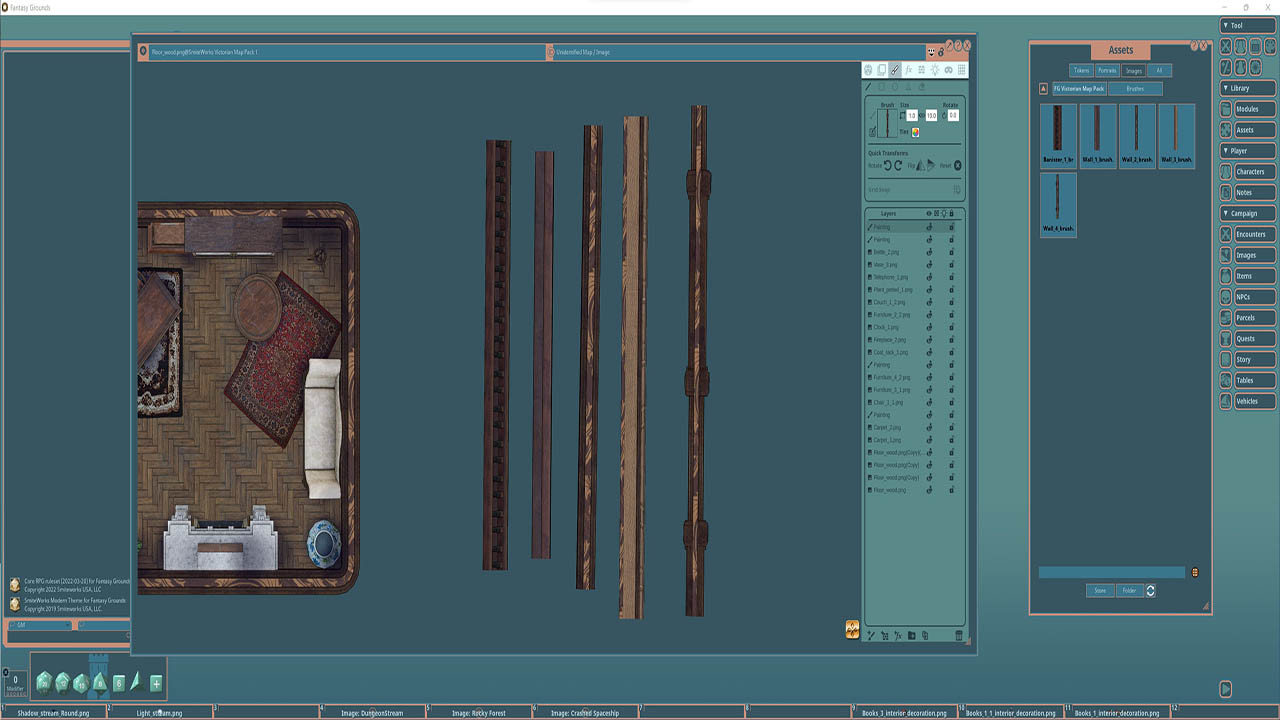Viewport: 1280px width, 720px height.
Task: Rotate the brush counterclockwise in Quick Transforms
Action: (x=888, y=164)
